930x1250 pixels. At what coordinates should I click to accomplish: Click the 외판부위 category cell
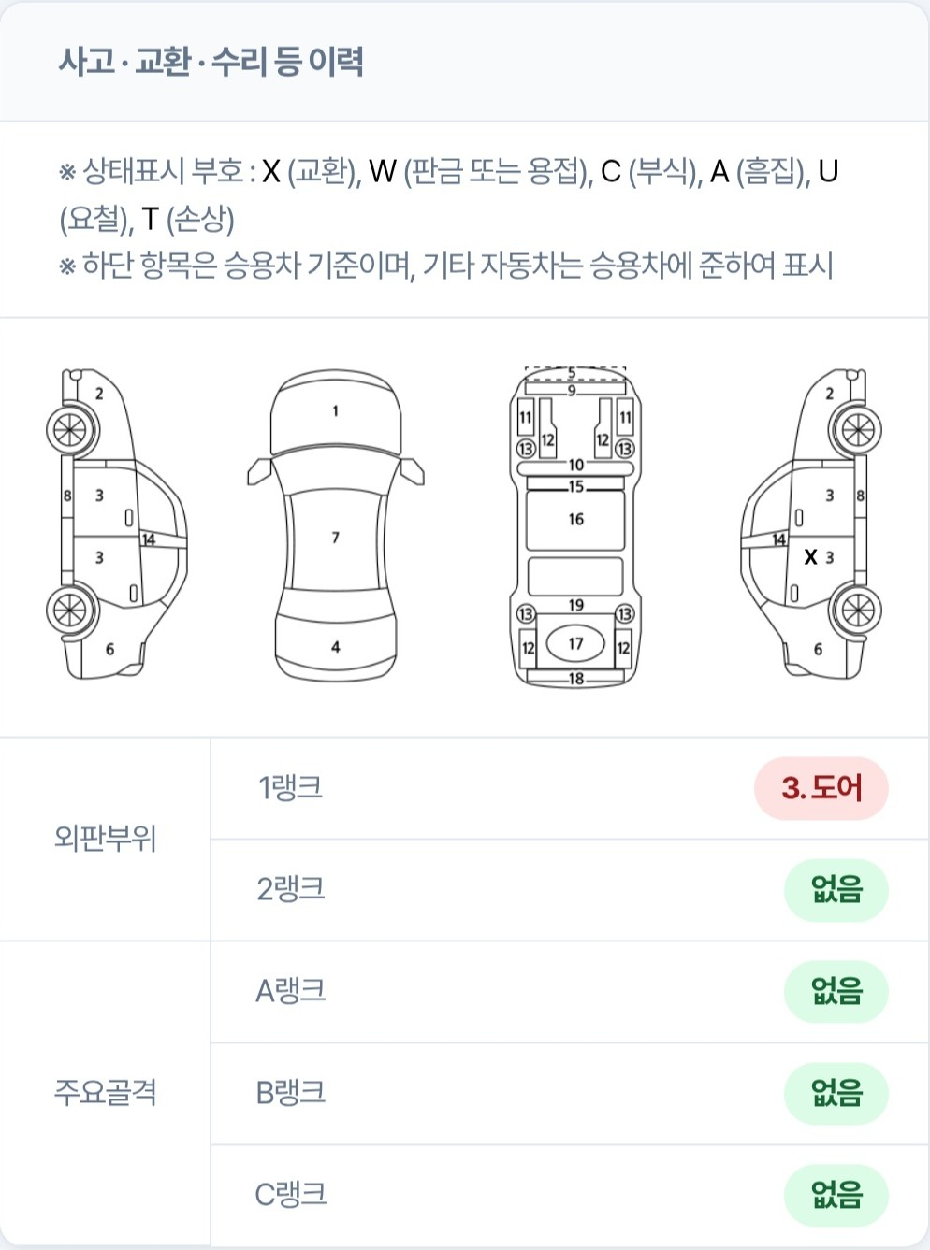[105, 839]
